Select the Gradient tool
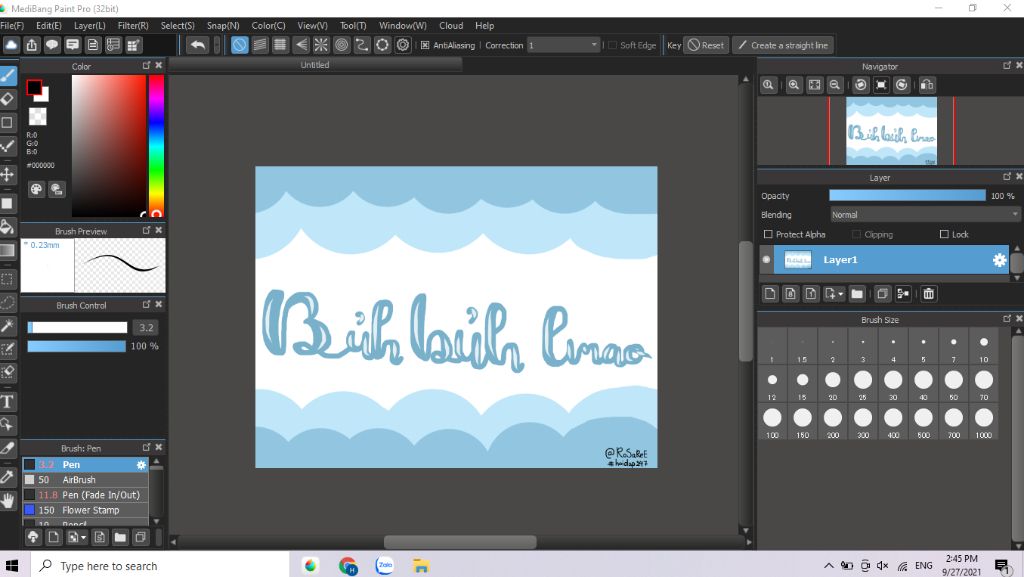This screenshot has width=1024, height=577. [x=7, y=251]
